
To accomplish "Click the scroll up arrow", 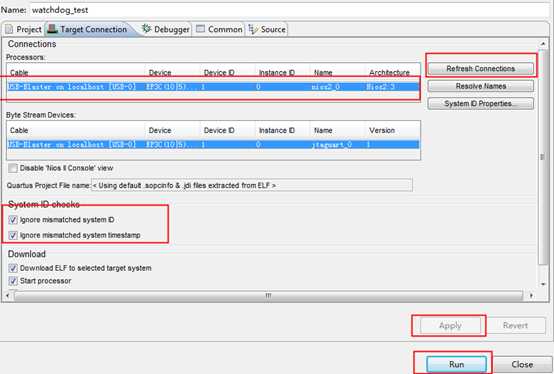I will click(543, 44).
